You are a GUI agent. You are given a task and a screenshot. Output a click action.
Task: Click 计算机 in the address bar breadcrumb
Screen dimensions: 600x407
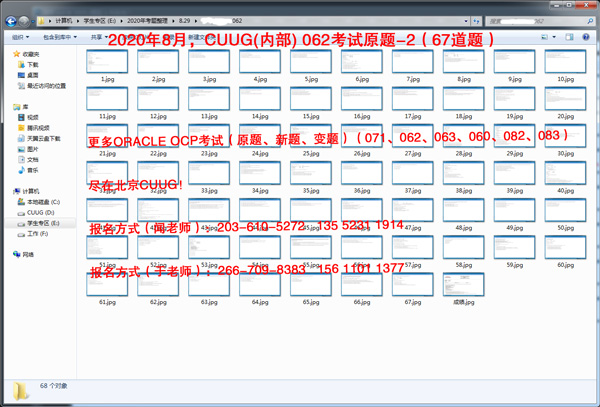[64, 21]
